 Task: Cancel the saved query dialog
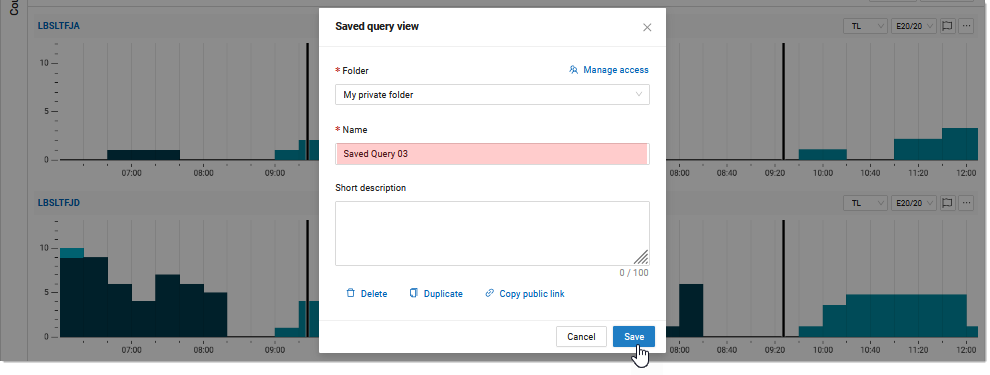point(581,336)
